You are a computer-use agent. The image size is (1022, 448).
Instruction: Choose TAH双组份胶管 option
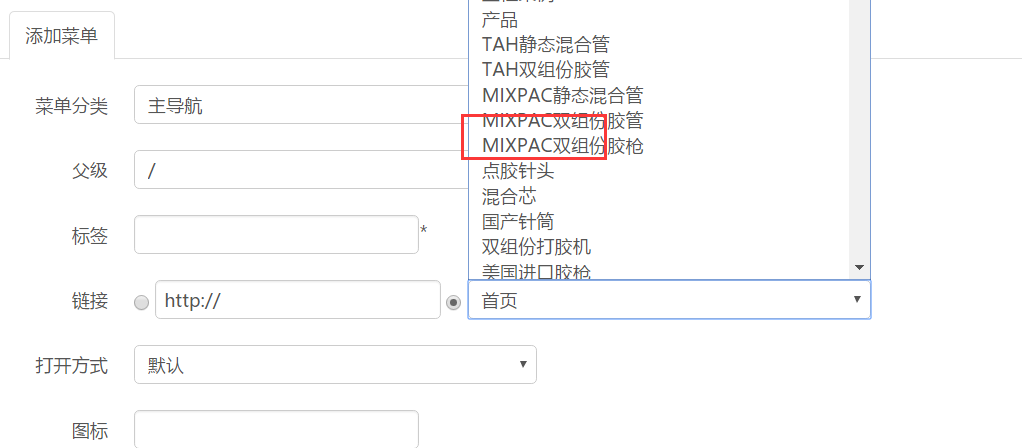(658, 69)
